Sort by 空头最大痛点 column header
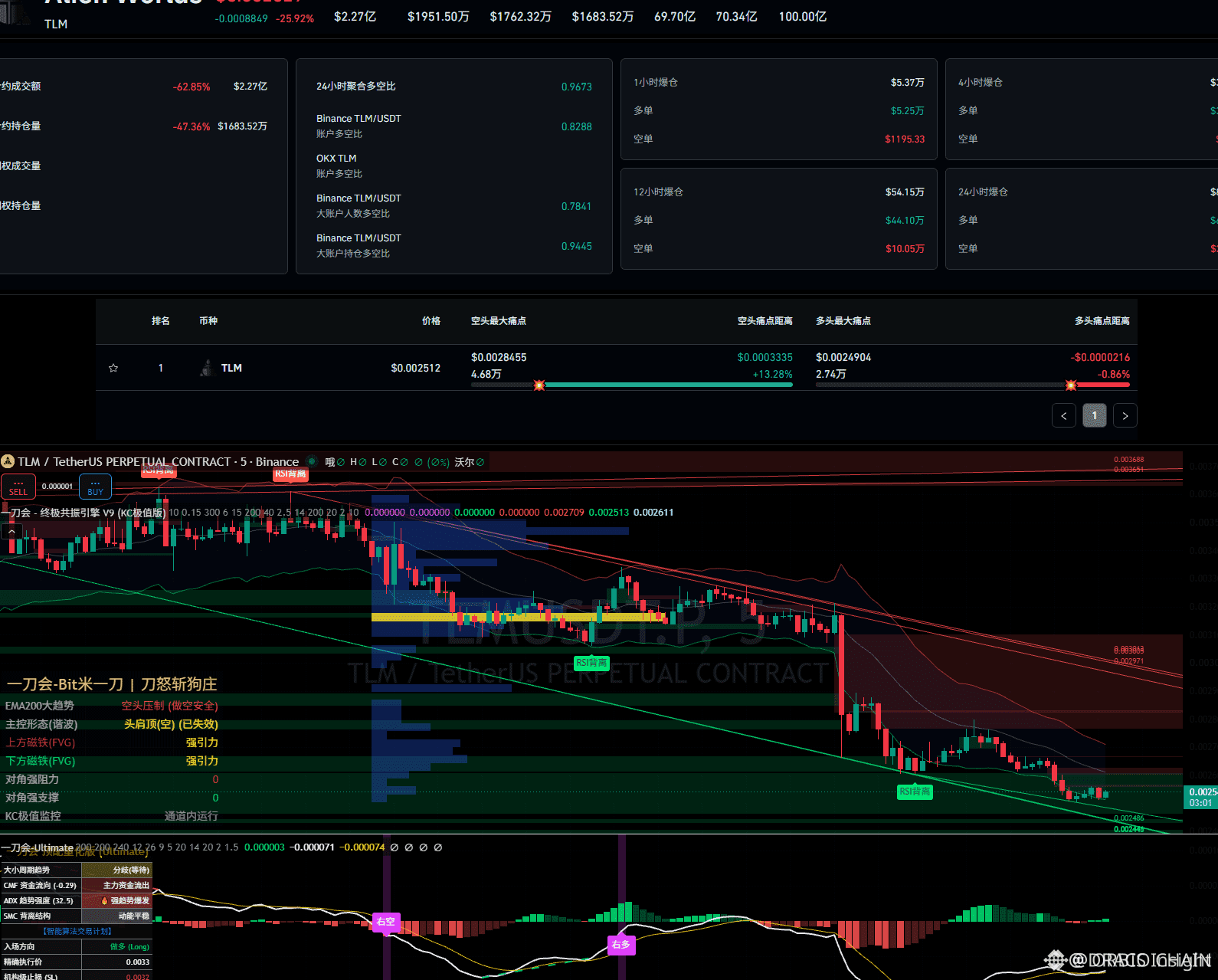Screen dimensions: 1218x980 499,321
